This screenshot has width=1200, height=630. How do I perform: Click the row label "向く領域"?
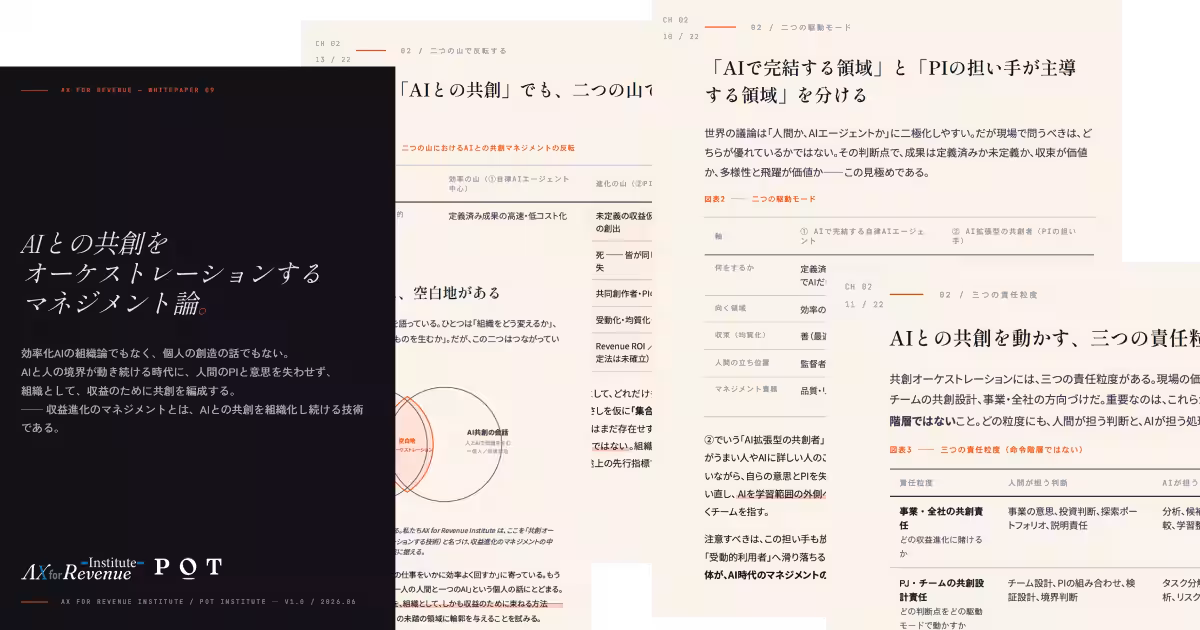(730, 308)
